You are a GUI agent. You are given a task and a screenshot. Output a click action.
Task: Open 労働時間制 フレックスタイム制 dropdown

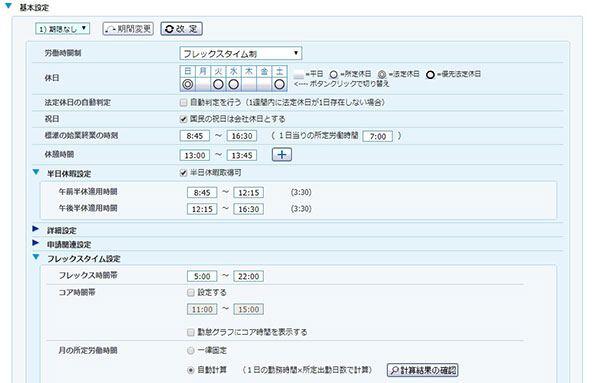pyautogui.click(x=241, y=54)
